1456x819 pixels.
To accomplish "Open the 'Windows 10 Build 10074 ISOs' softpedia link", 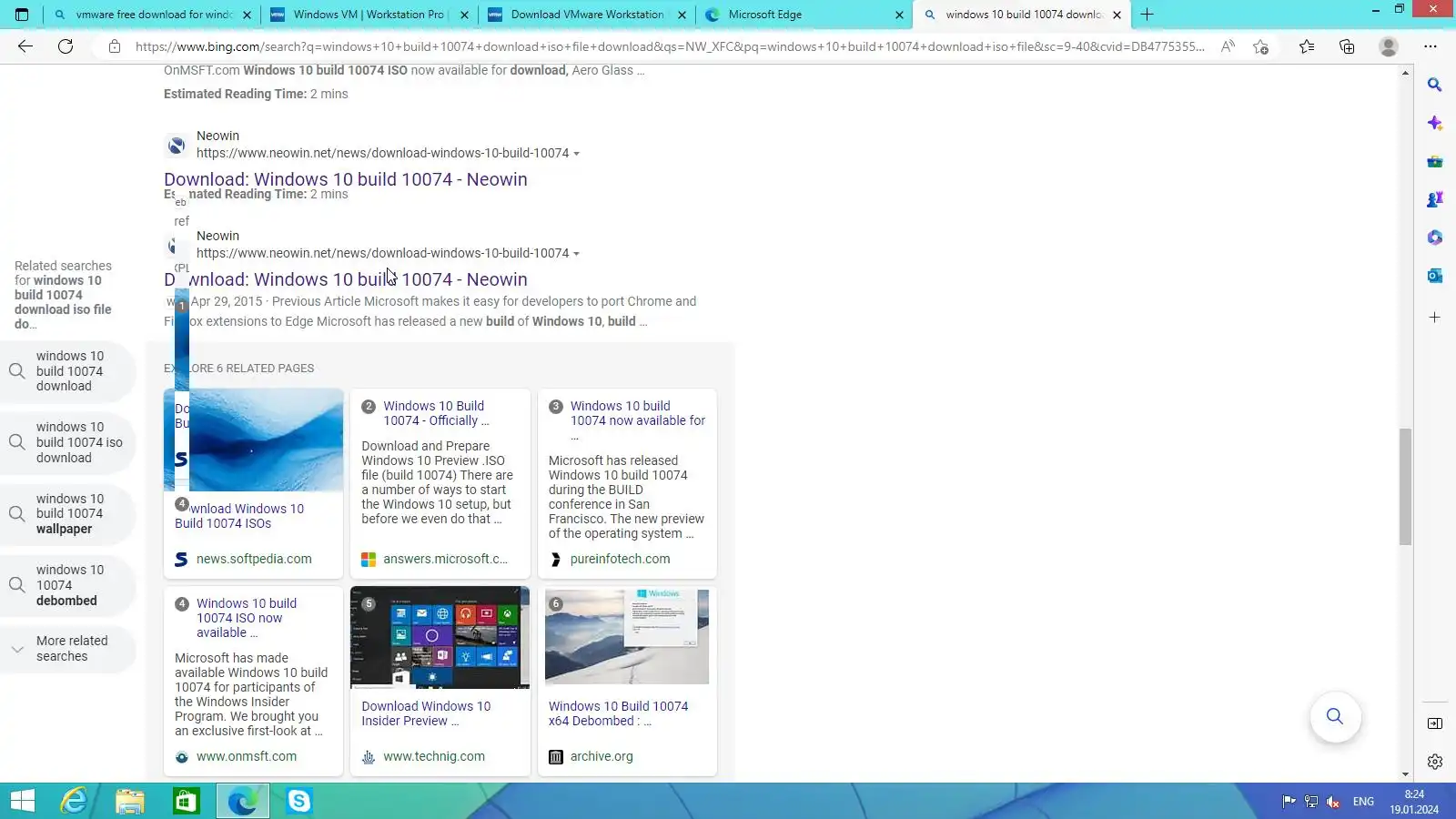I will tap(239, 516).
